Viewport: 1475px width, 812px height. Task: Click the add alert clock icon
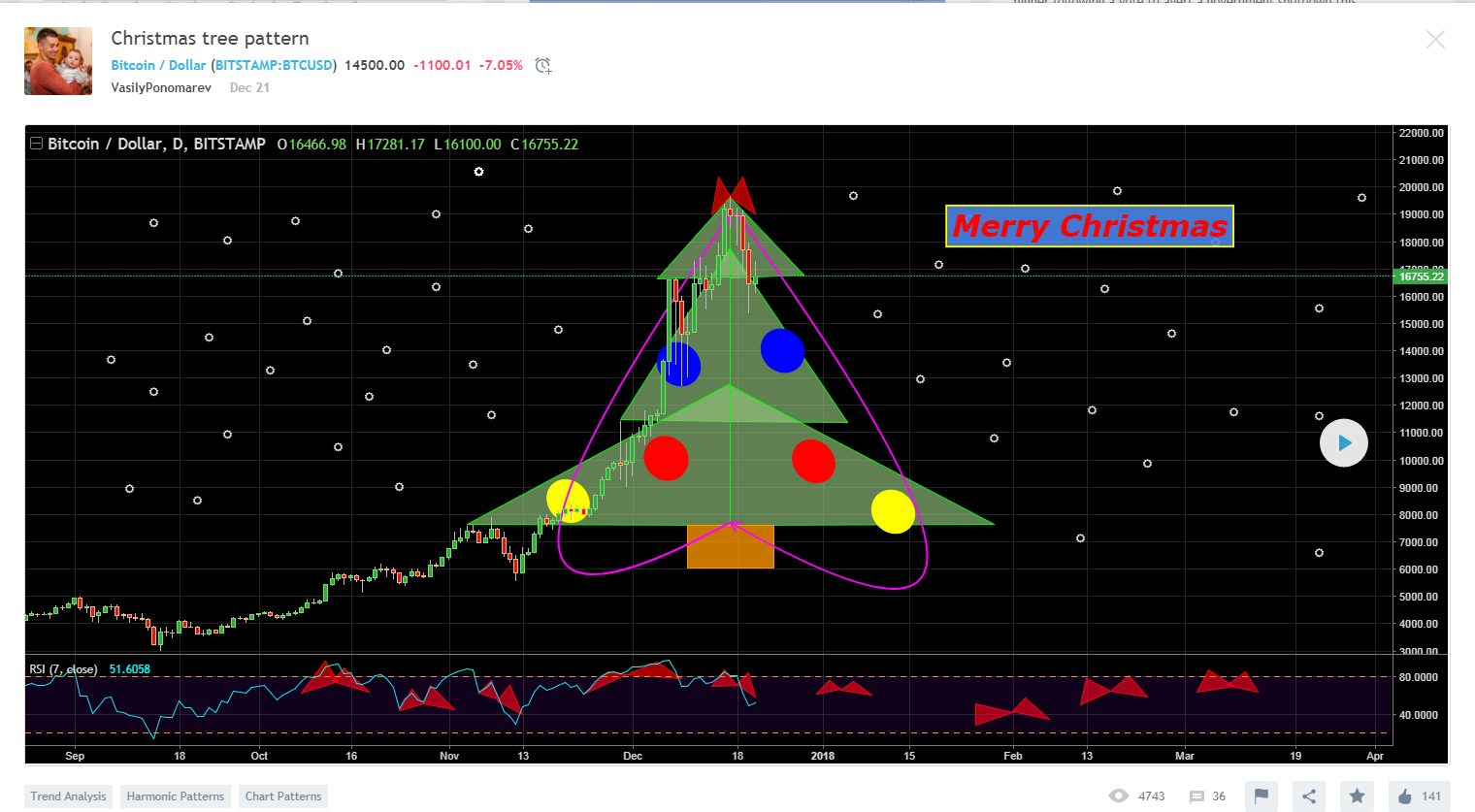[x=543, y=66]
